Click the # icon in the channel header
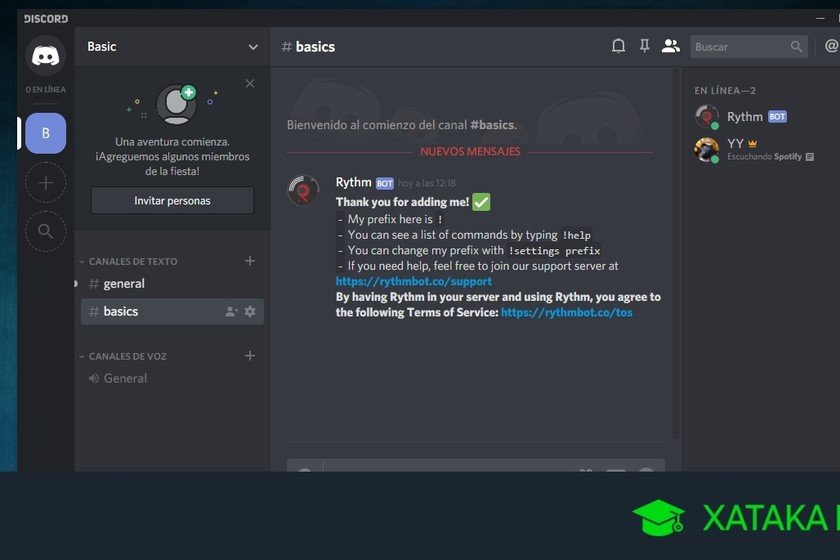 pos(287,47)
